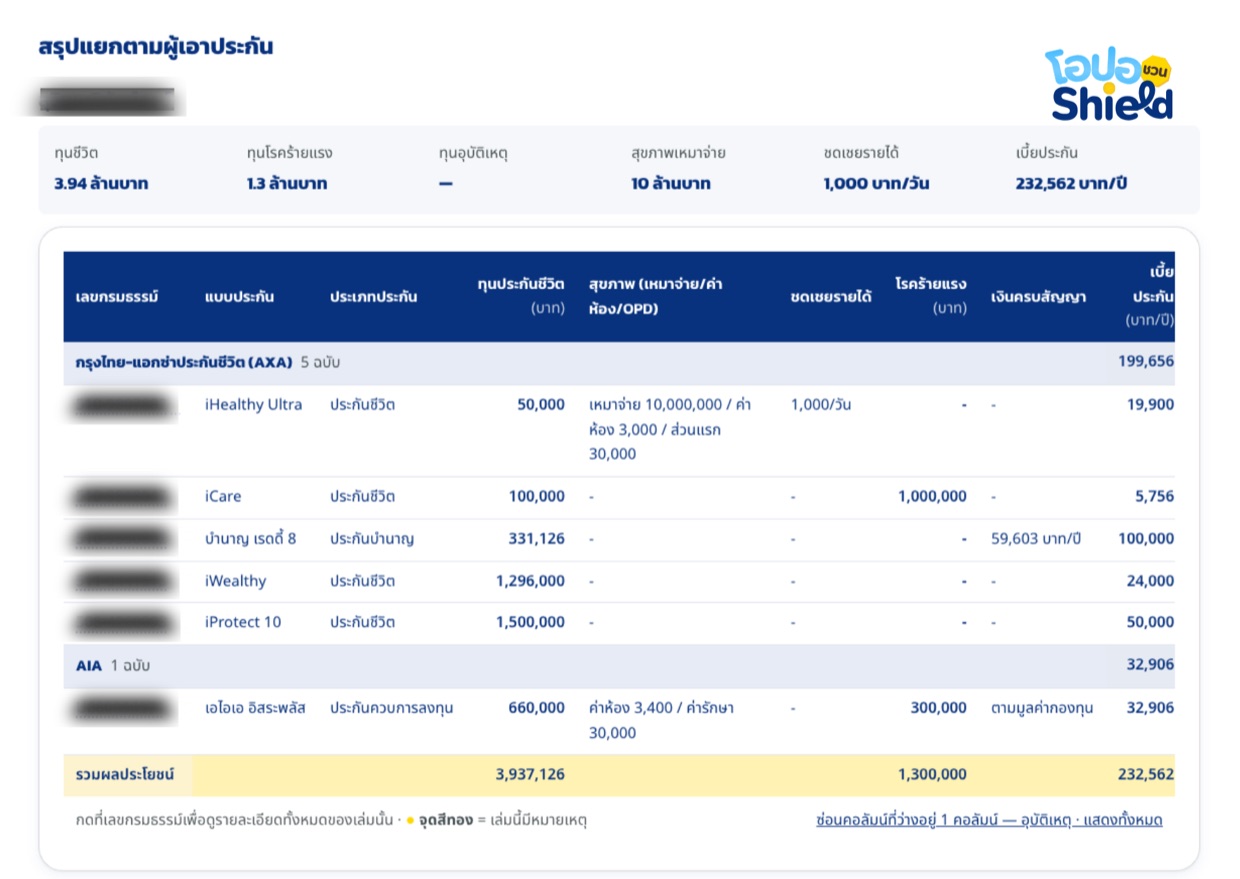
Task: Click the 3,937,126 total sum insured
Action: tap(531, 775)
